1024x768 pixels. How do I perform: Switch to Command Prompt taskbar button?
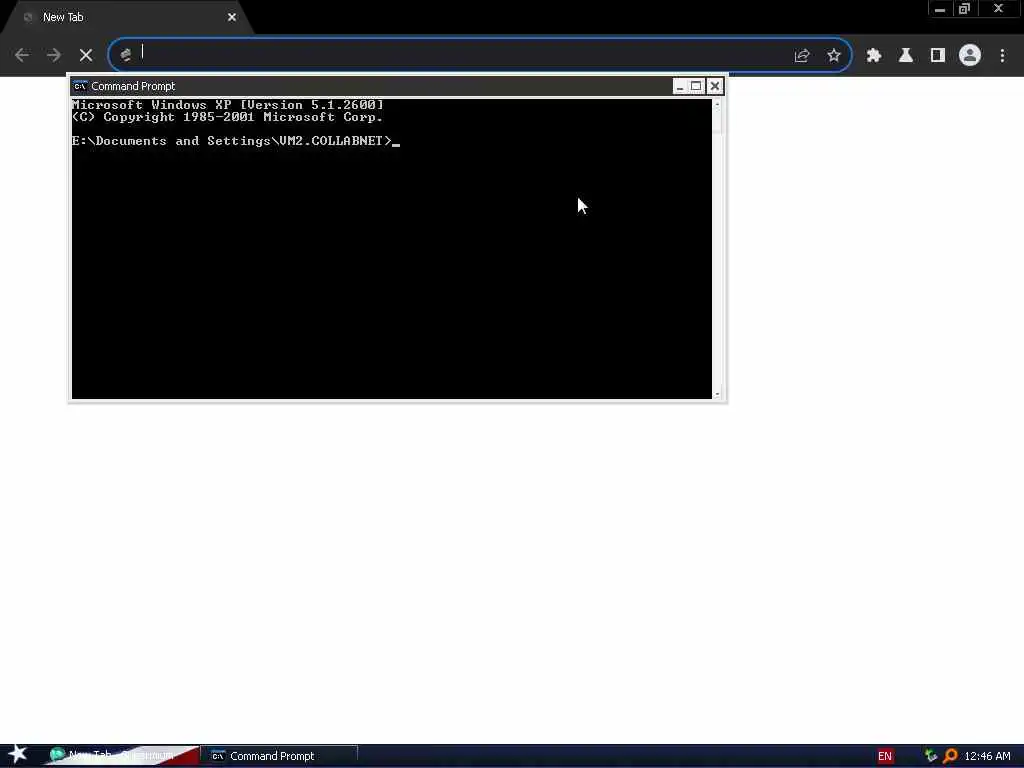tap(281, 756)
